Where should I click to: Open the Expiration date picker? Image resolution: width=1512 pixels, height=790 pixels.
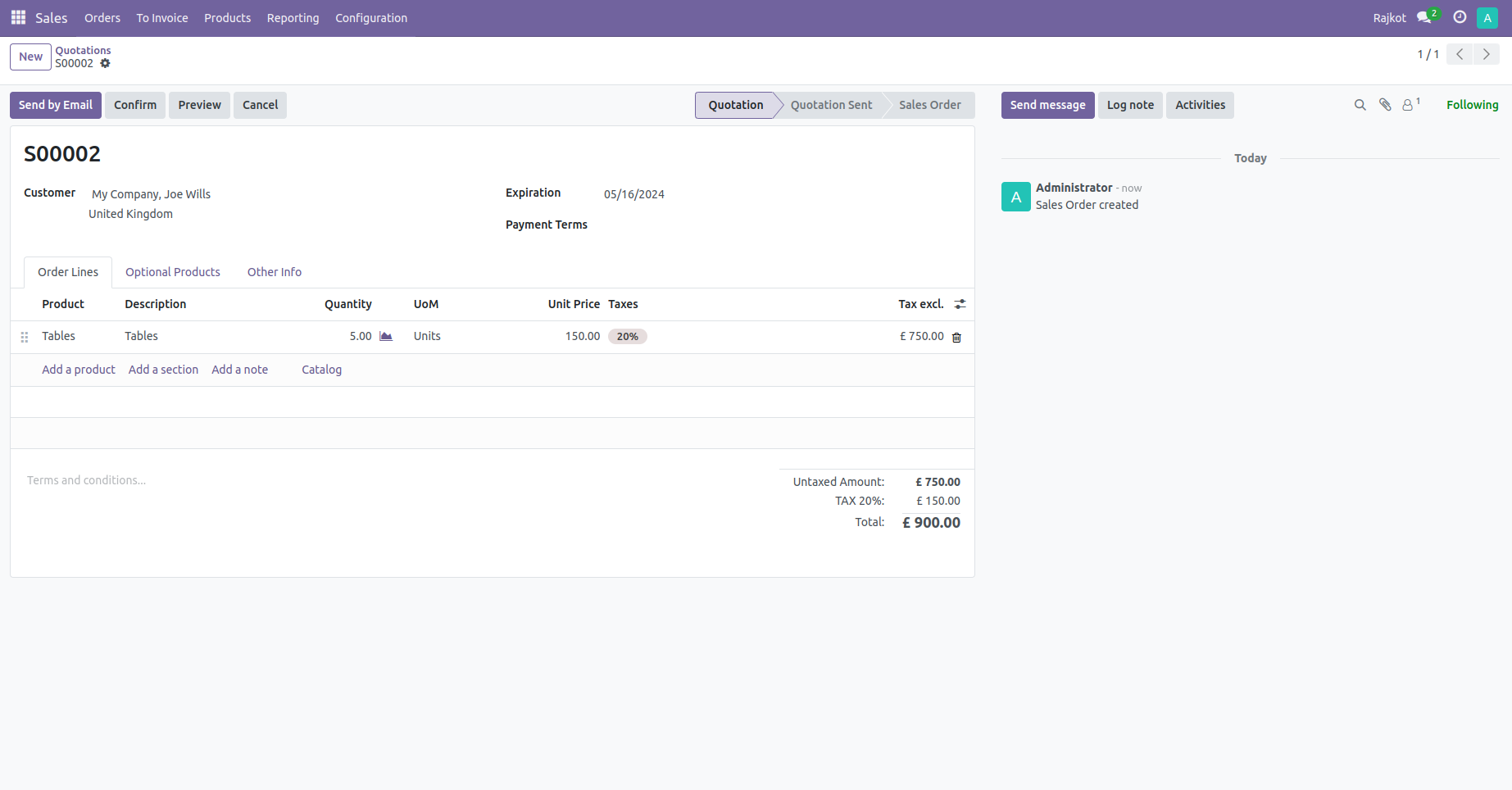[x=633, y=194]
